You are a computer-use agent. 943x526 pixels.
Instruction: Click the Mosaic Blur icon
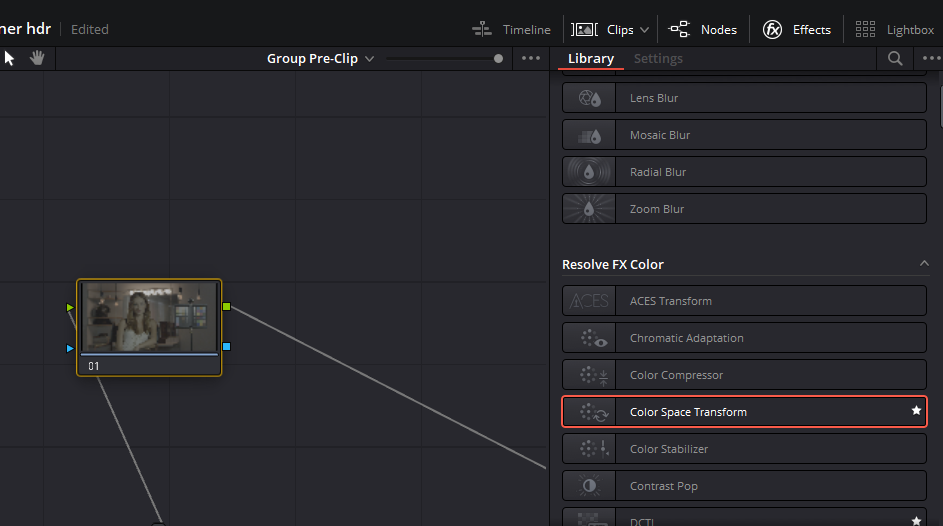[589, 135]
